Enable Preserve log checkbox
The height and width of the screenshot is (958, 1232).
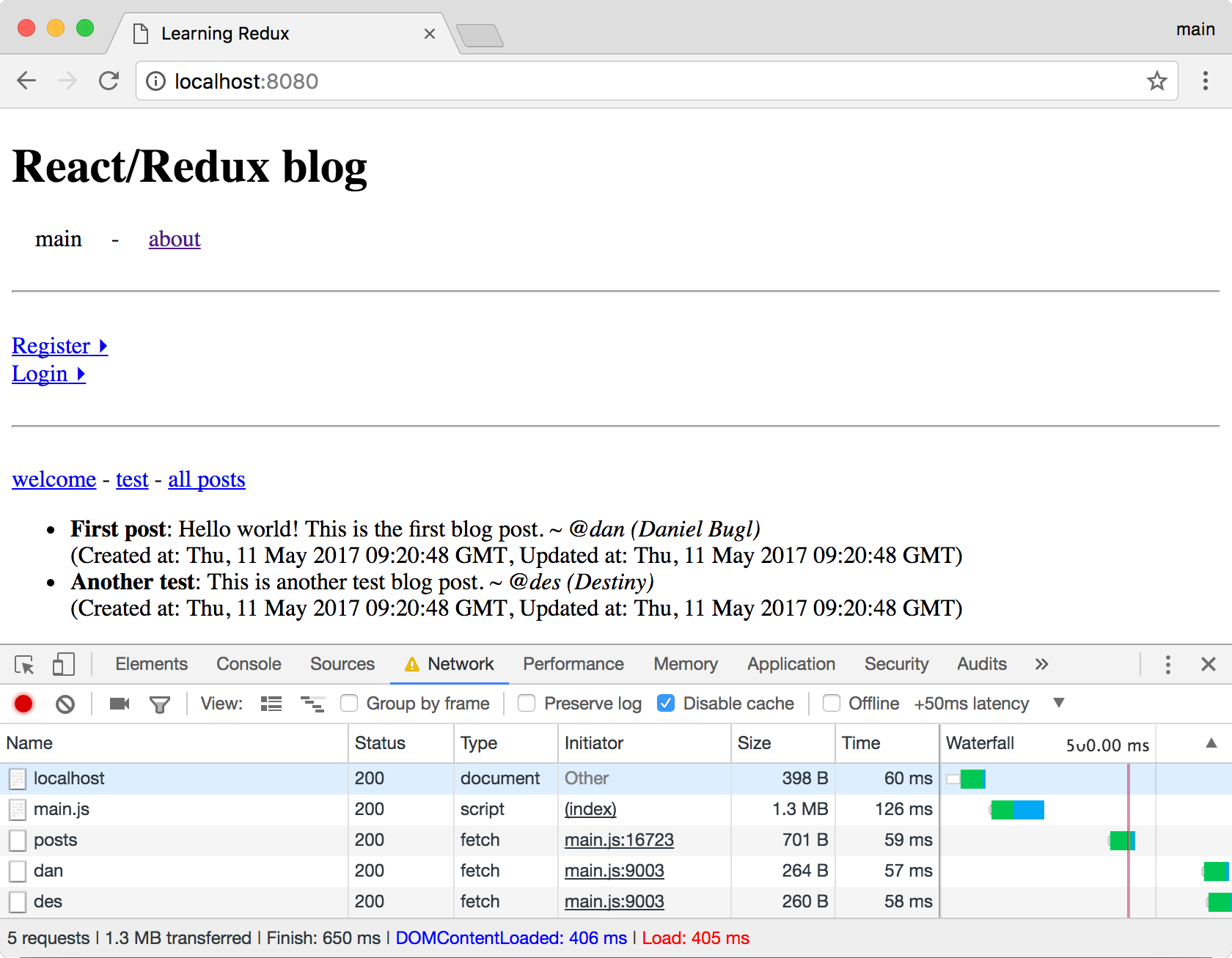pos(527,704)
